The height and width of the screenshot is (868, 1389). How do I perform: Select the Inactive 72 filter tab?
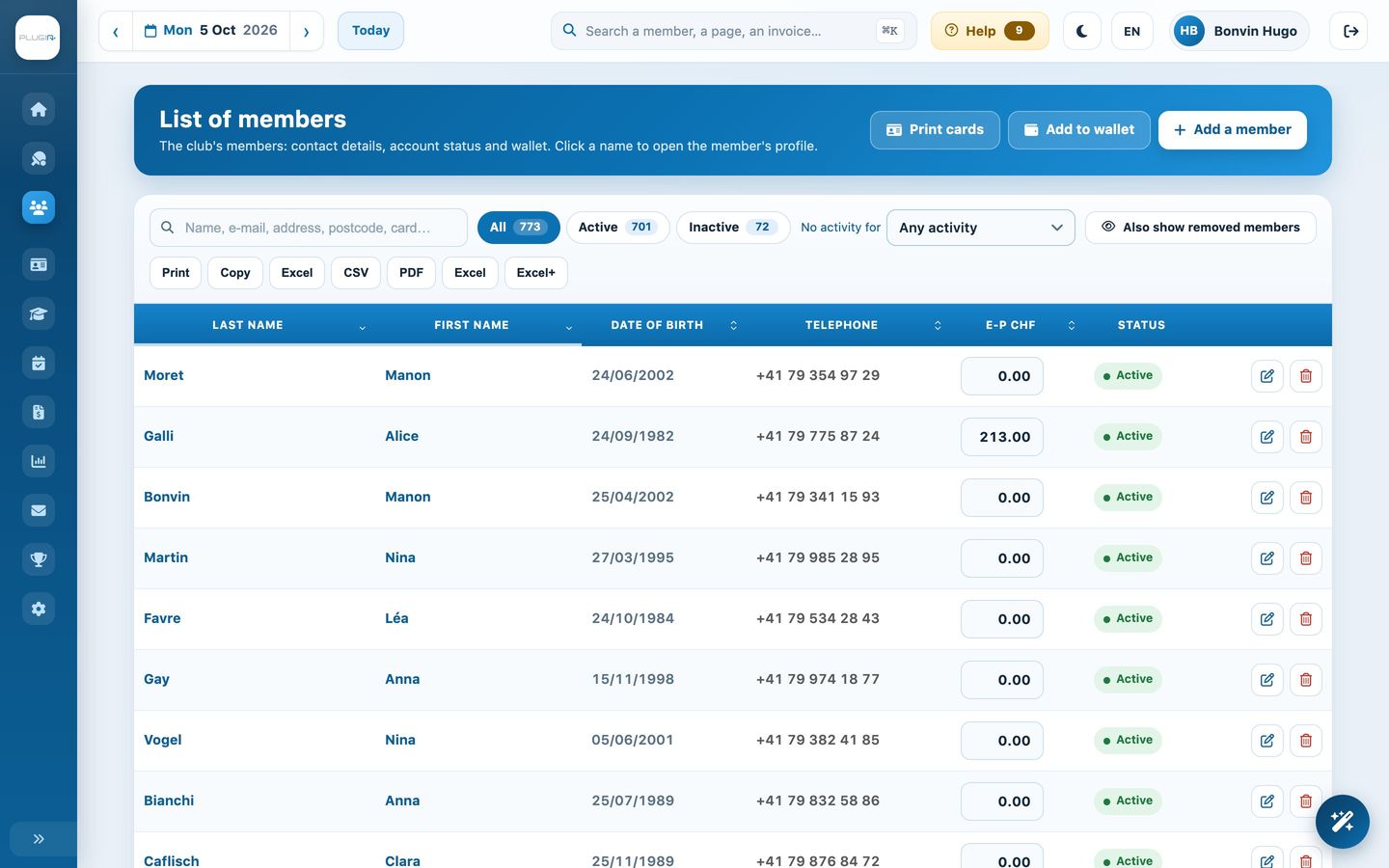[x=733, y=228]
